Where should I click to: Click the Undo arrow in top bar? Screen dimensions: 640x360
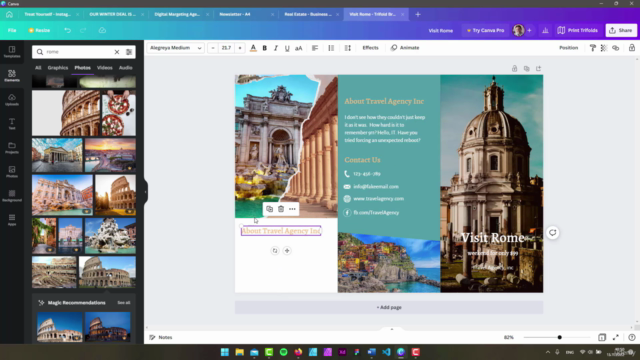click(x=67, y=30)
